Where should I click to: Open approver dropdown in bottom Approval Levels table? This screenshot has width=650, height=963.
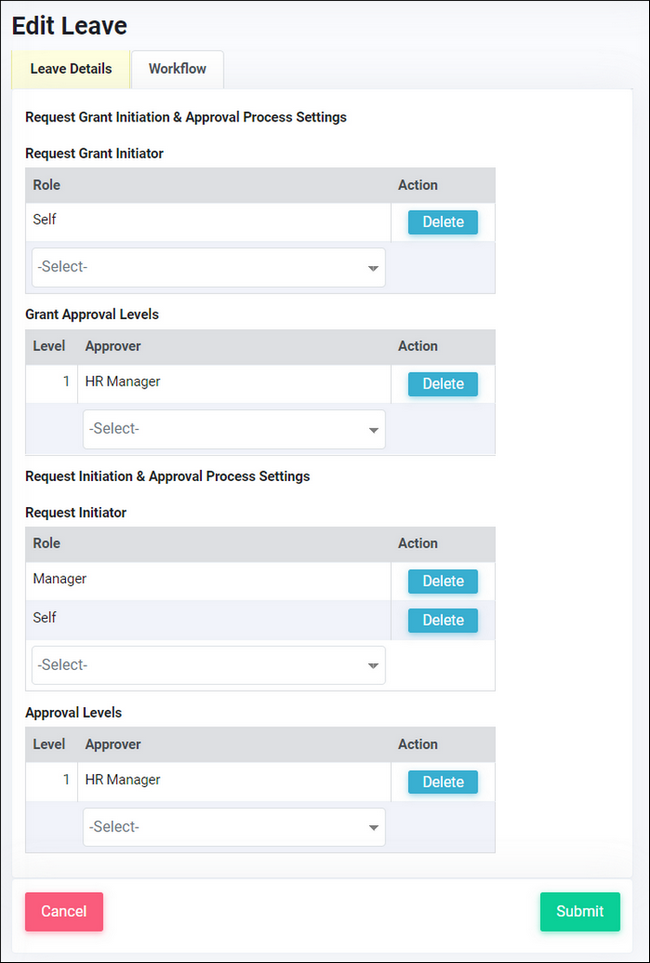click(234, 827)
